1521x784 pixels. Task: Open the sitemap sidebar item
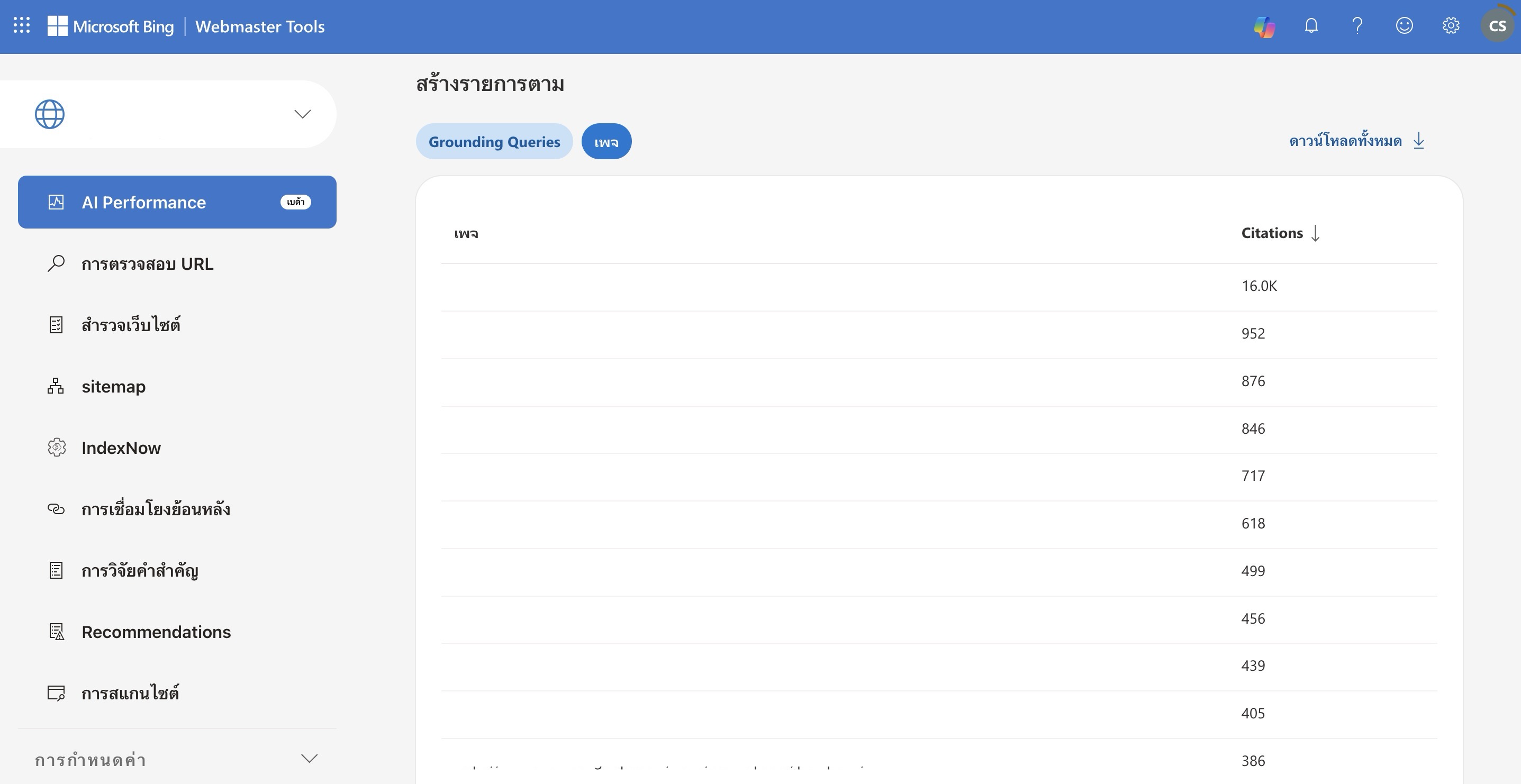113,387
